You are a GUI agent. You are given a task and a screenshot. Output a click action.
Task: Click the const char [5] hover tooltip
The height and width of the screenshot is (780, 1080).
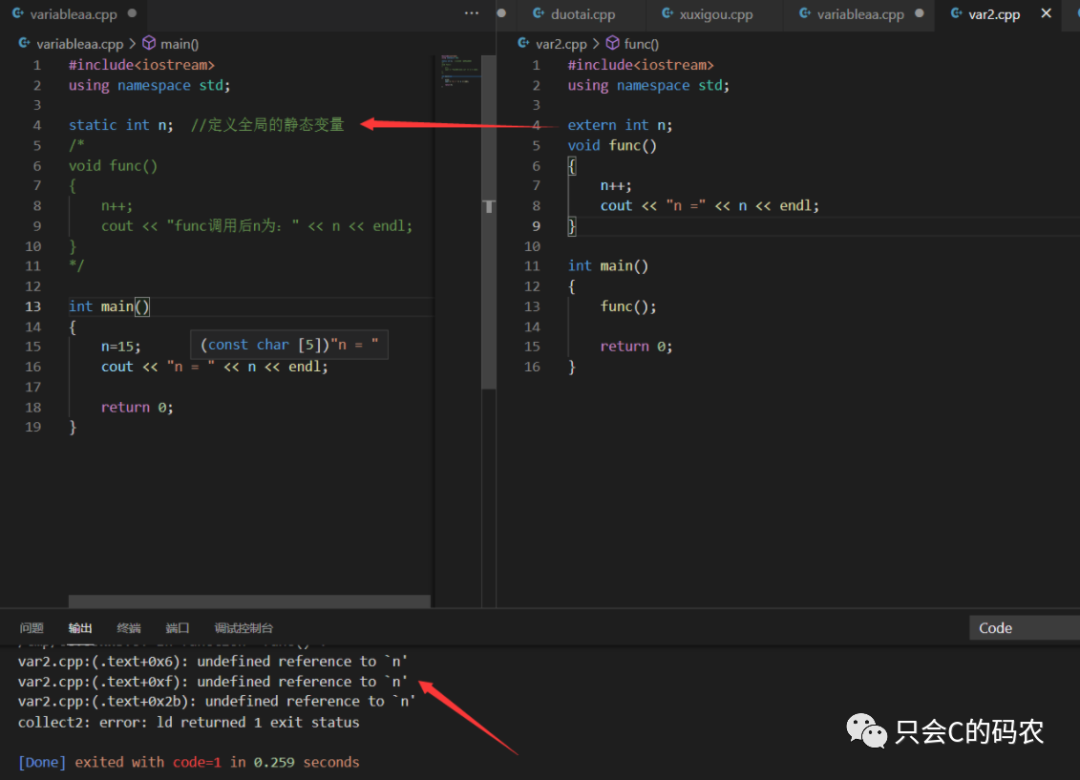click(x=289, y=345)
